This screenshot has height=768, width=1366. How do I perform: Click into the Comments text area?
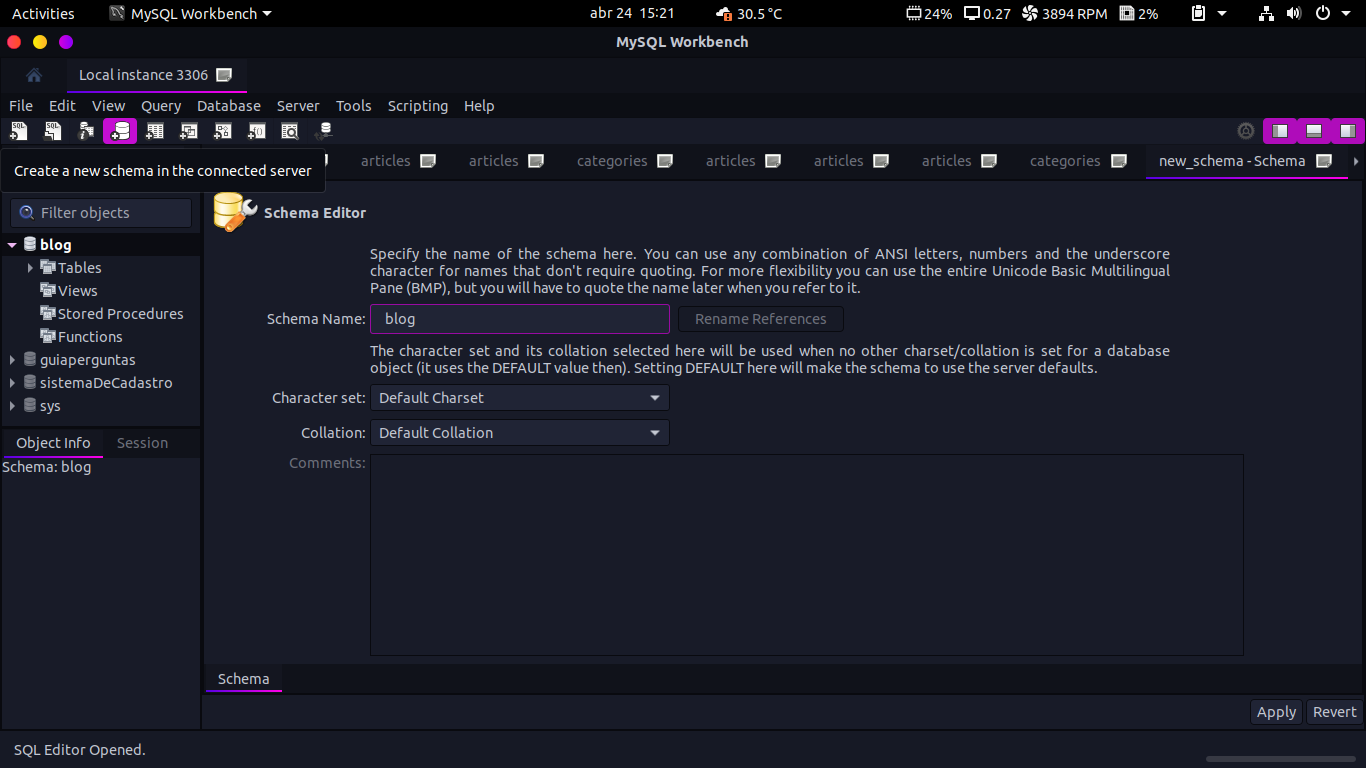[x=806, y=555]
